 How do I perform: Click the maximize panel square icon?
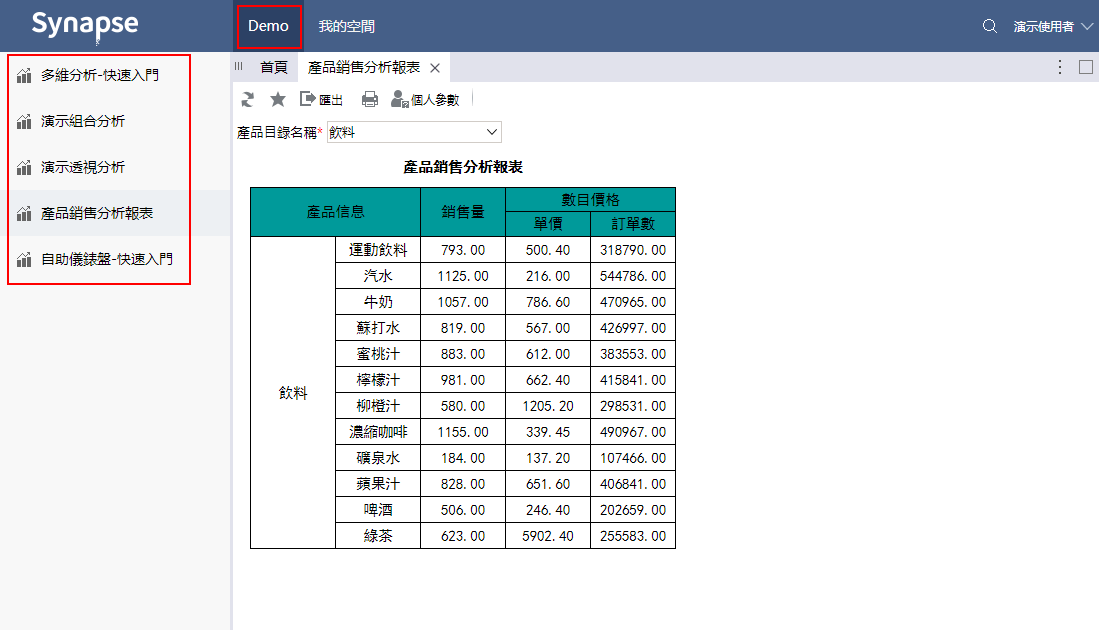pyautogui.click(x=1086, y=67)
